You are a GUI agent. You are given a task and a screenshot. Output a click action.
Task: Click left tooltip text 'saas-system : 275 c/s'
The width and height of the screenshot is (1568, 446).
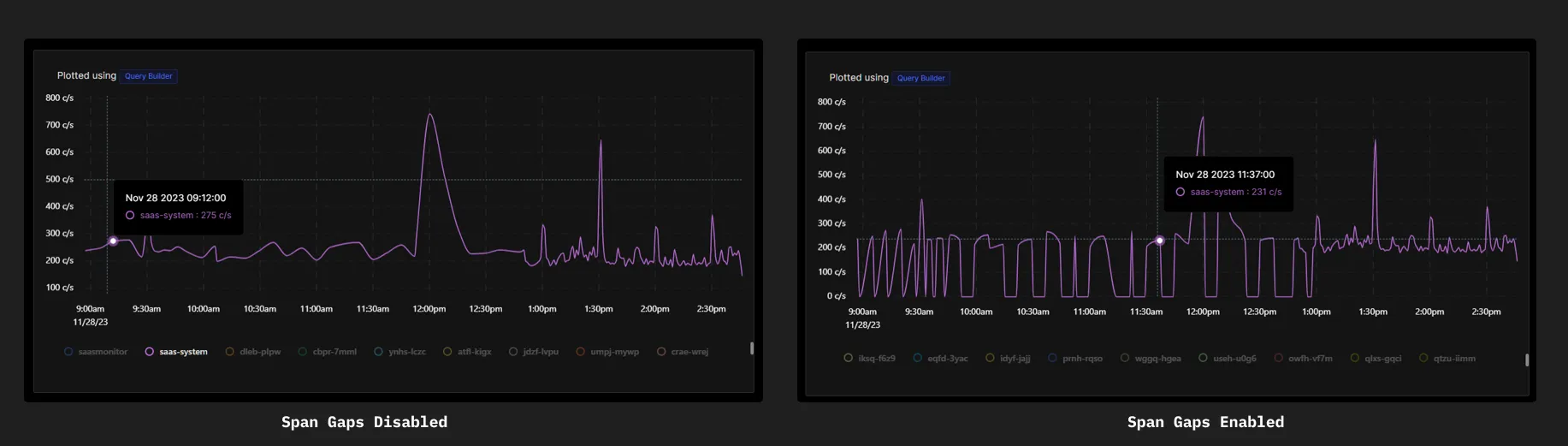pos(186,216)
